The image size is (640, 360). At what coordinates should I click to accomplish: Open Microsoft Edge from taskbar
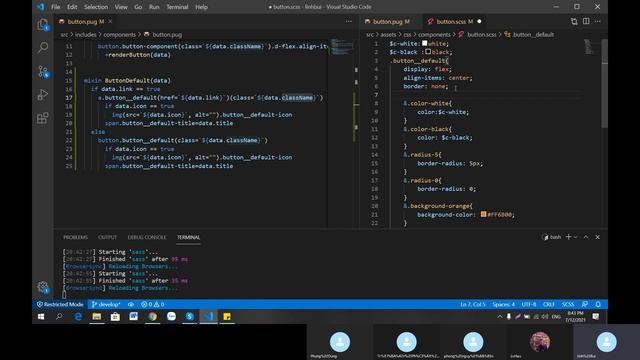click(78, 316)
